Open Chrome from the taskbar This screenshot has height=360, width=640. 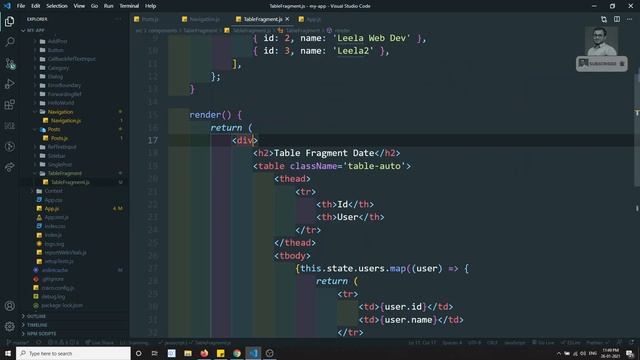point(237,353)
